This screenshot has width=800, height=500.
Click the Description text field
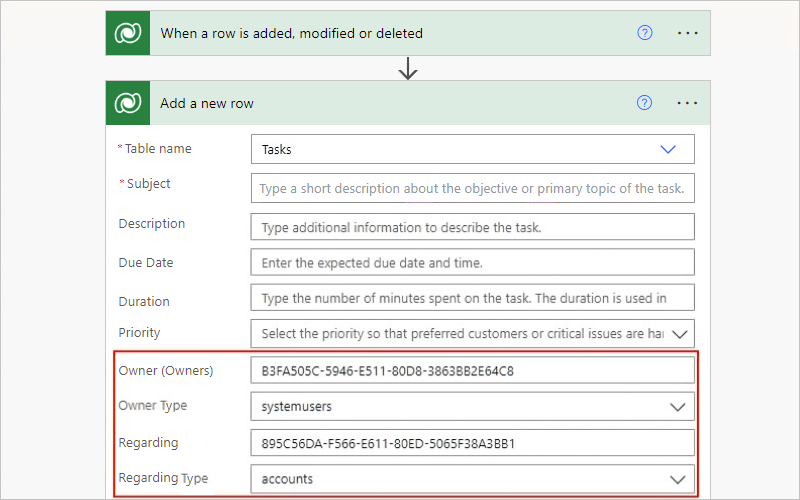(472, 227)
